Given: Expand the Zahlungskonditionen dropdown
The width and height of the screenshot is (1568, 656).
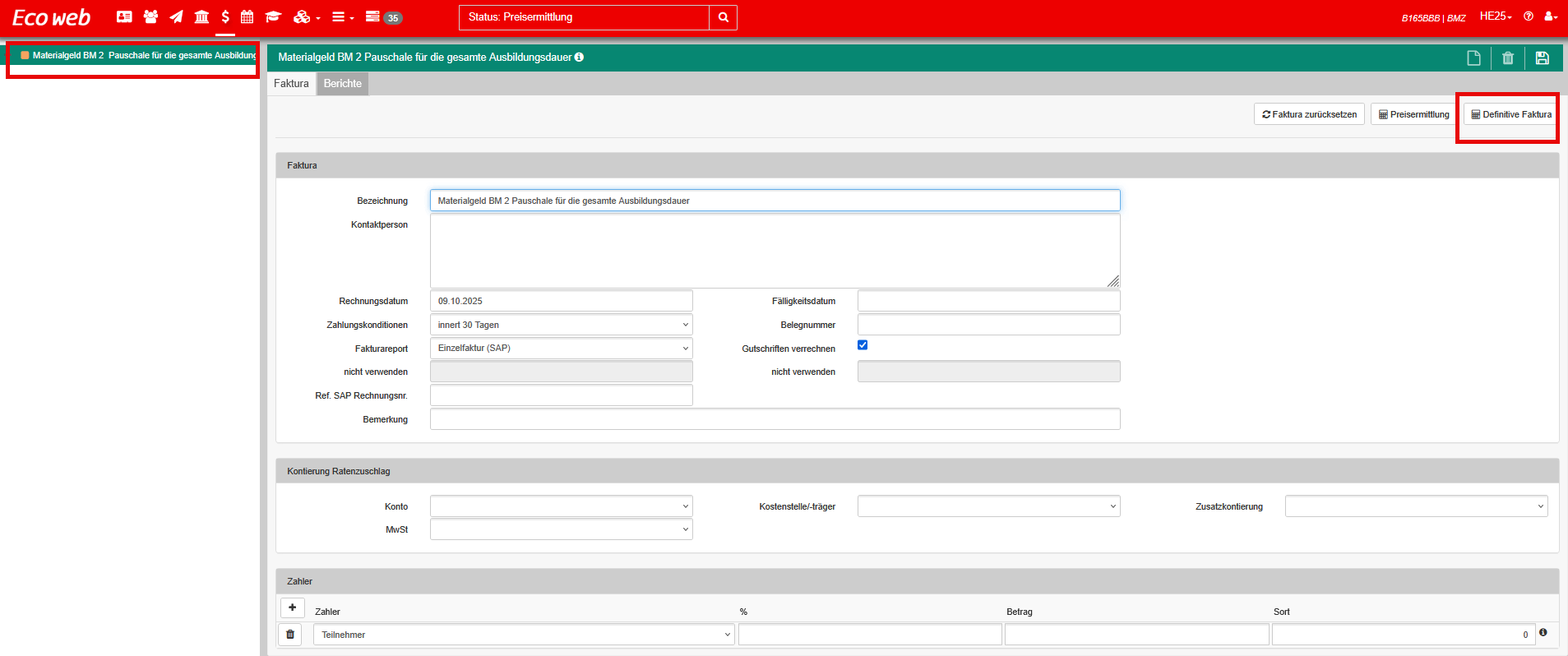Looking at the screenshot, I should tap(561, 325).
